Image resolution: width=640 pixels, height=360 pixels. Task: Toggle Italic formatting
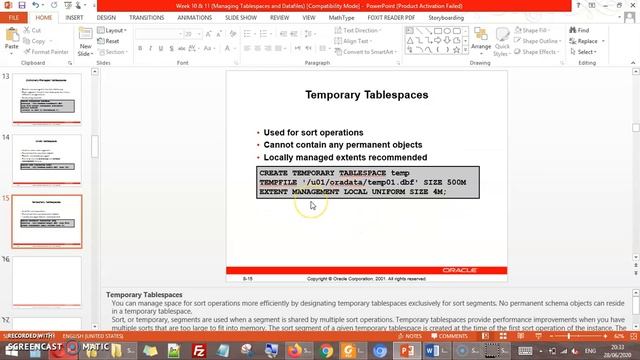tap(150, 49)
